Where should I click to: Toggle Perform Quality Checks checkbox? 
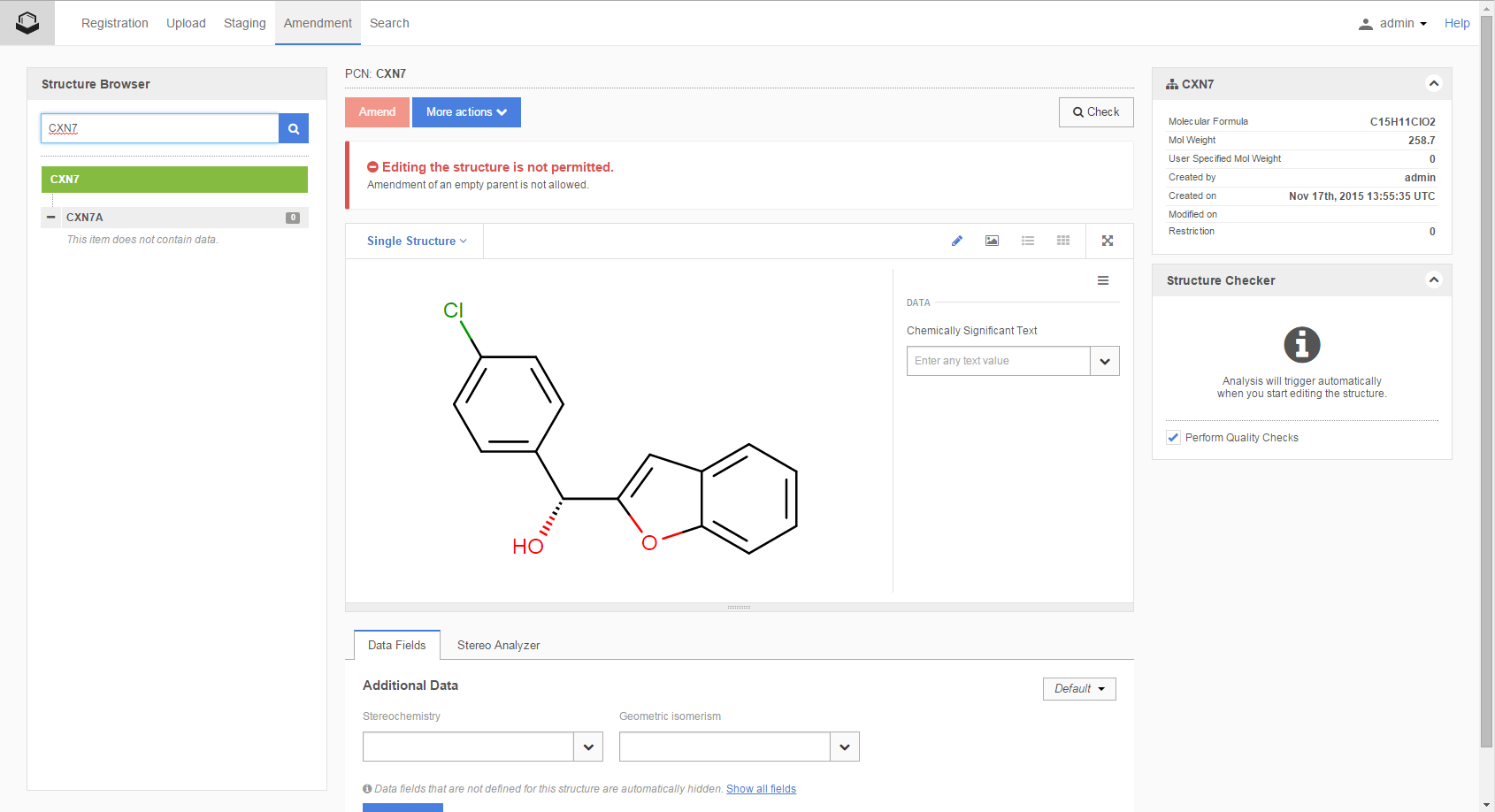pyautogui.click(x=1173, y=438)
